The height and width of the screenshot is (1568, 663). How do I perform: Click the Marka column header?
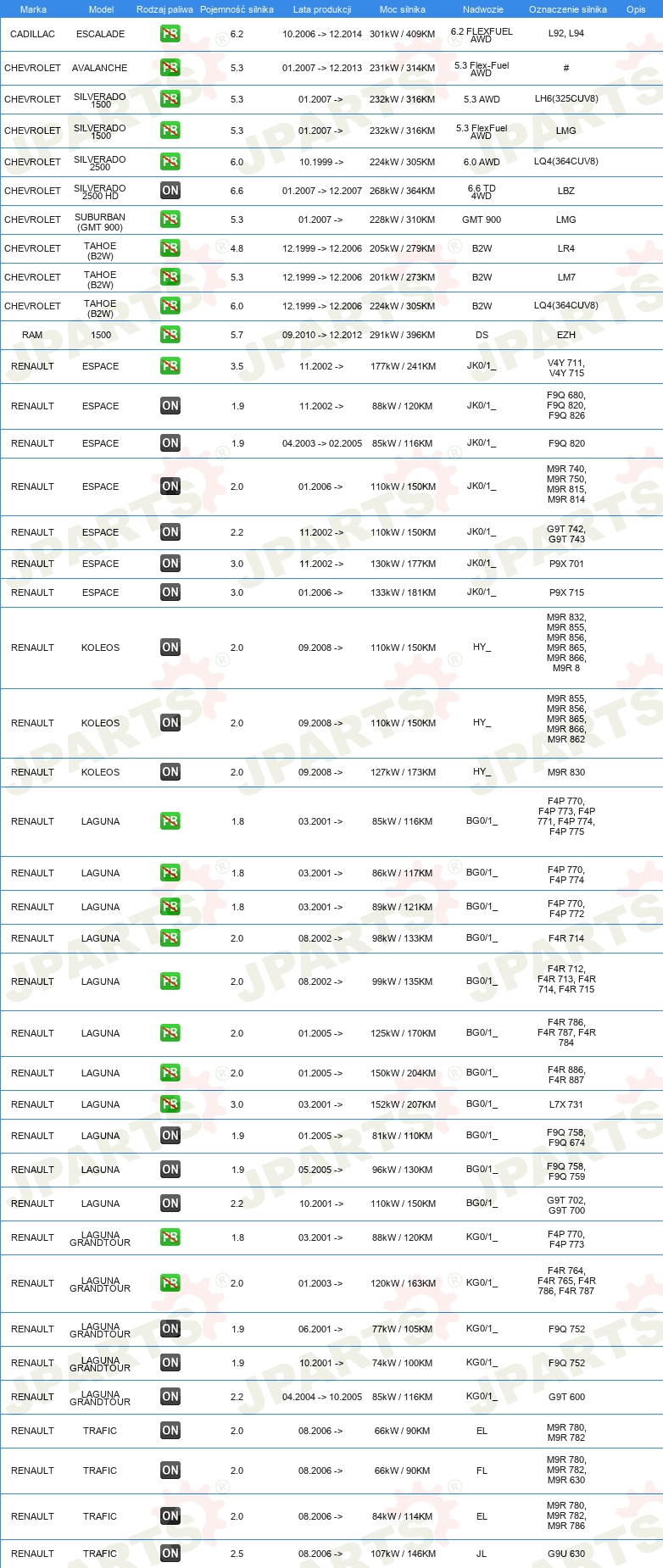[33, 9]
